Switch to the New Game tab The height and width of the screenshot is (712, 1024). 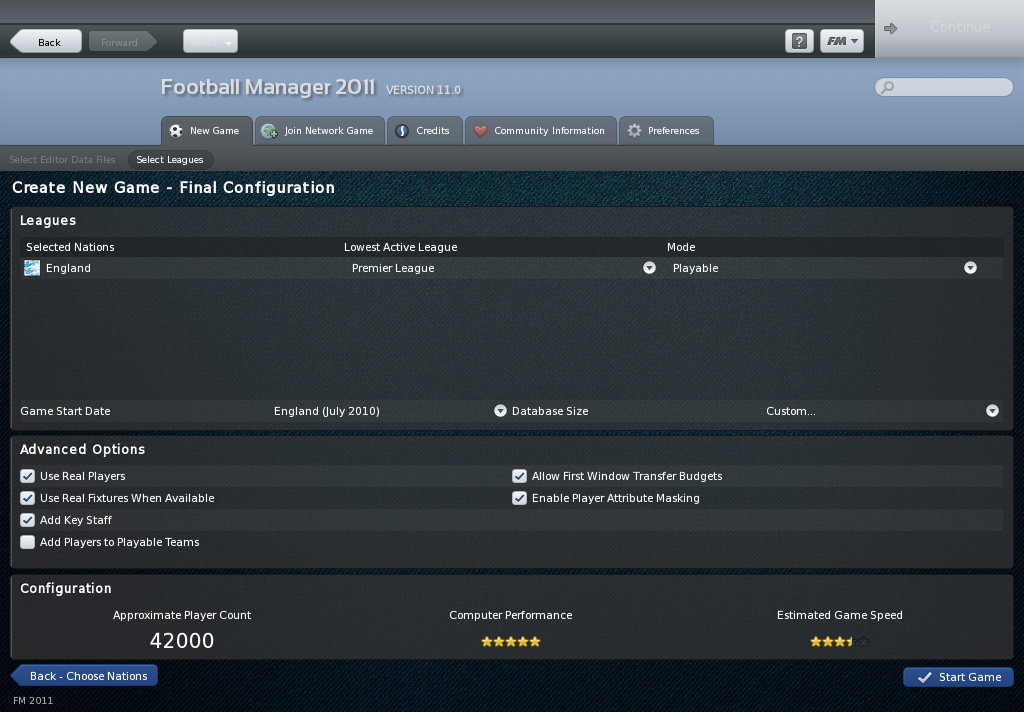[x=206, y=131]
